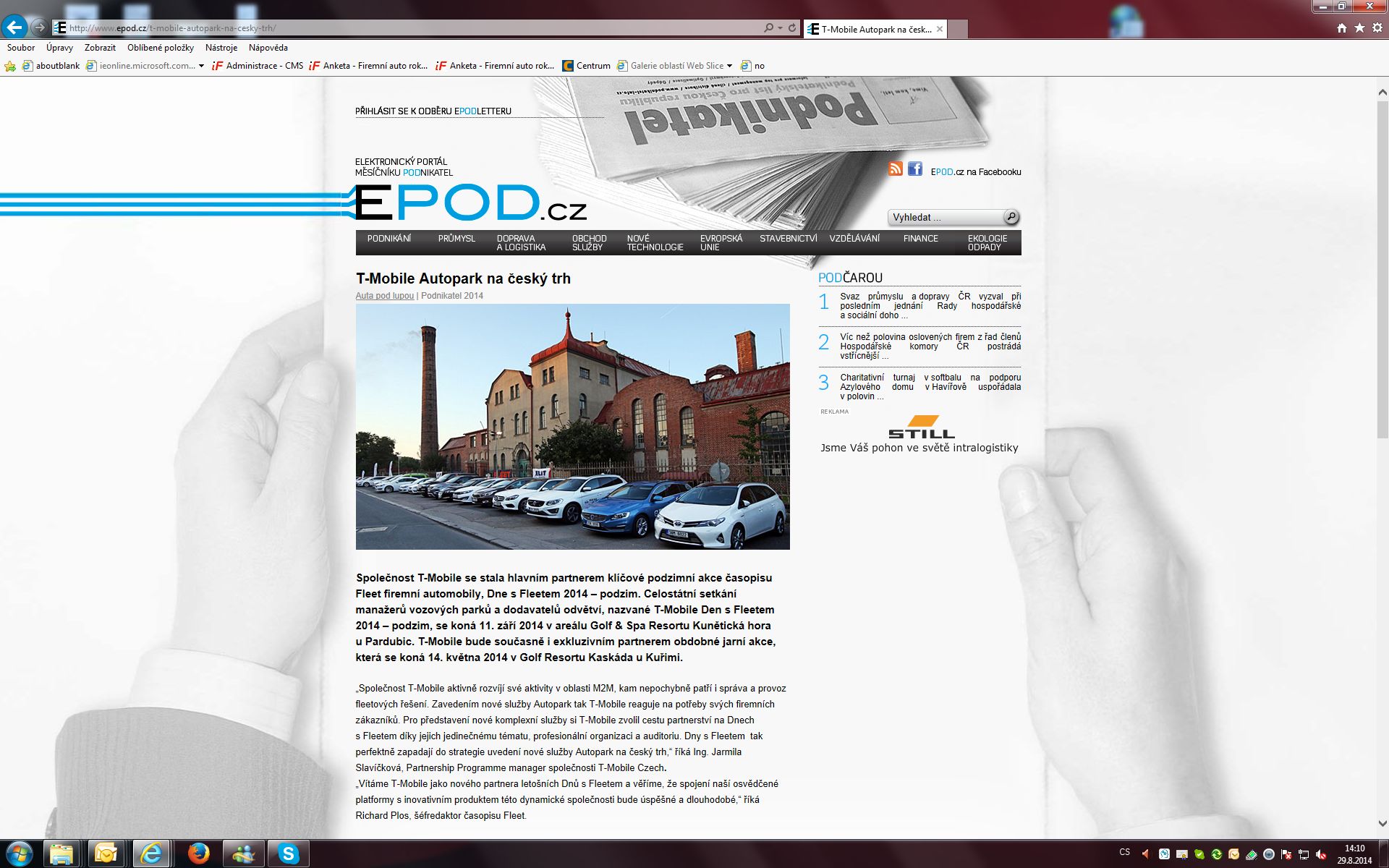Click the Vyhledat search input field

[946, 217]
